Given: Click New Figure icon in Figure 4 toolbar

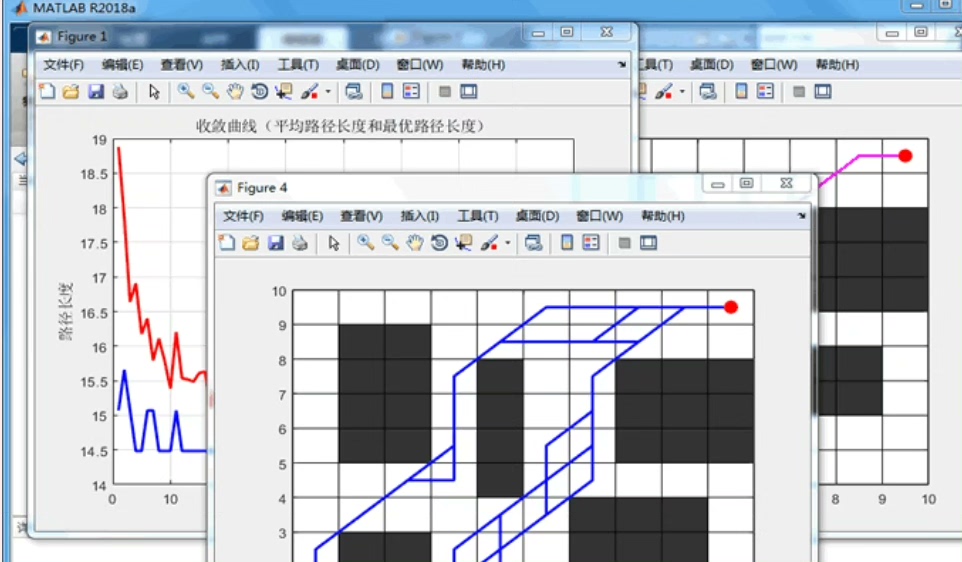Looking at the screenshot, I should click(x=226, y=242).
